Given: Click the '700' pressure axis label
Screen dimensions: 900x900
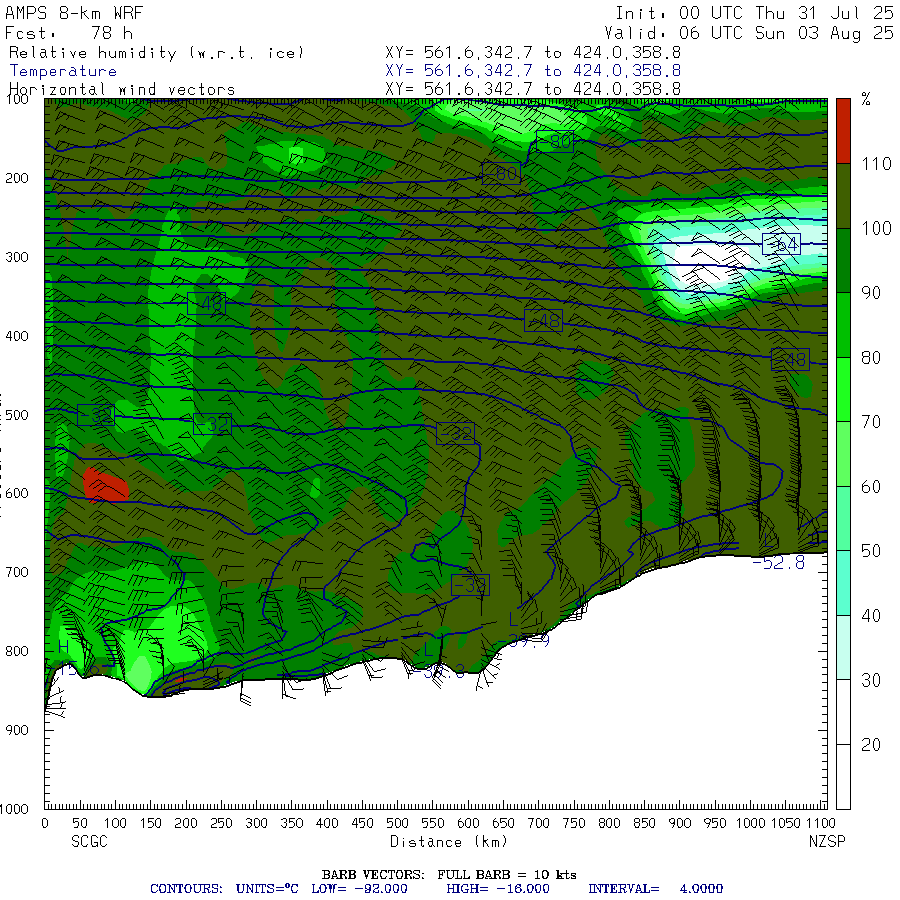Looking at the screenshot, I should pos(17,572).
